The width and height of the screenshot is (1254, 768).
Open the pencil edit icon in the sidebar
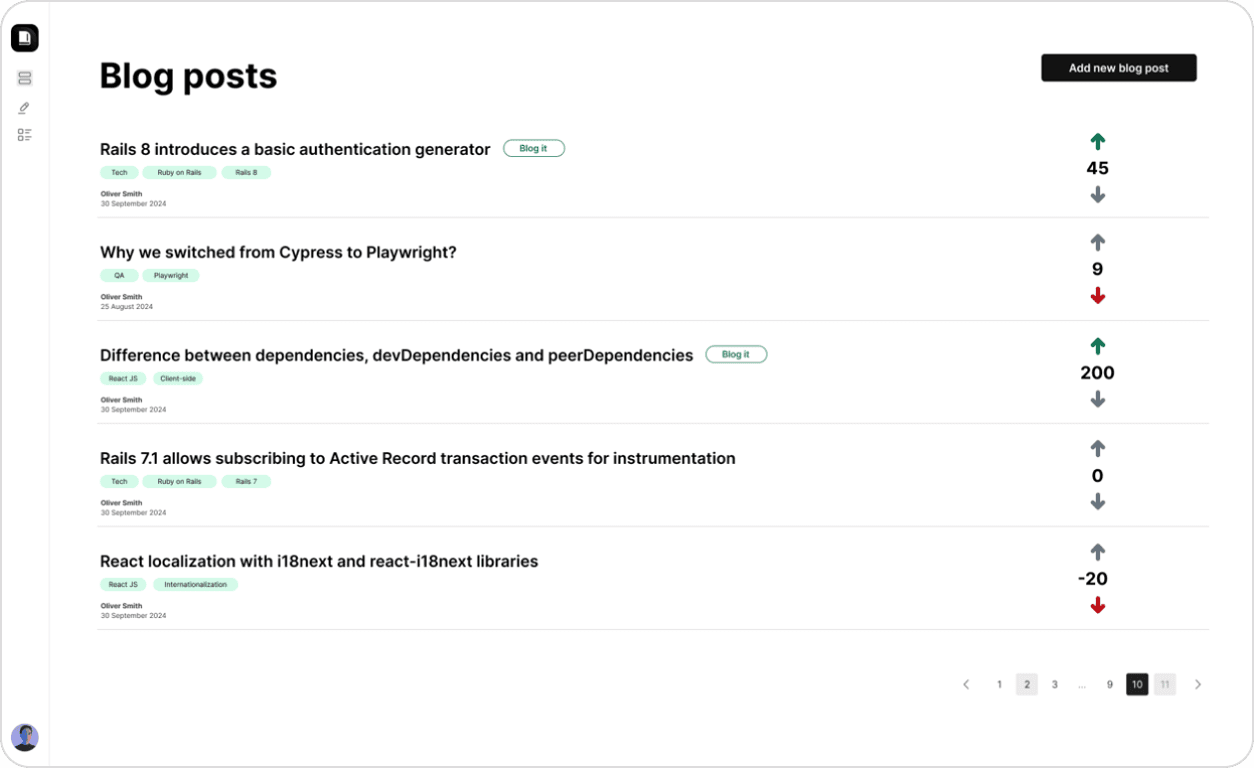25,107
